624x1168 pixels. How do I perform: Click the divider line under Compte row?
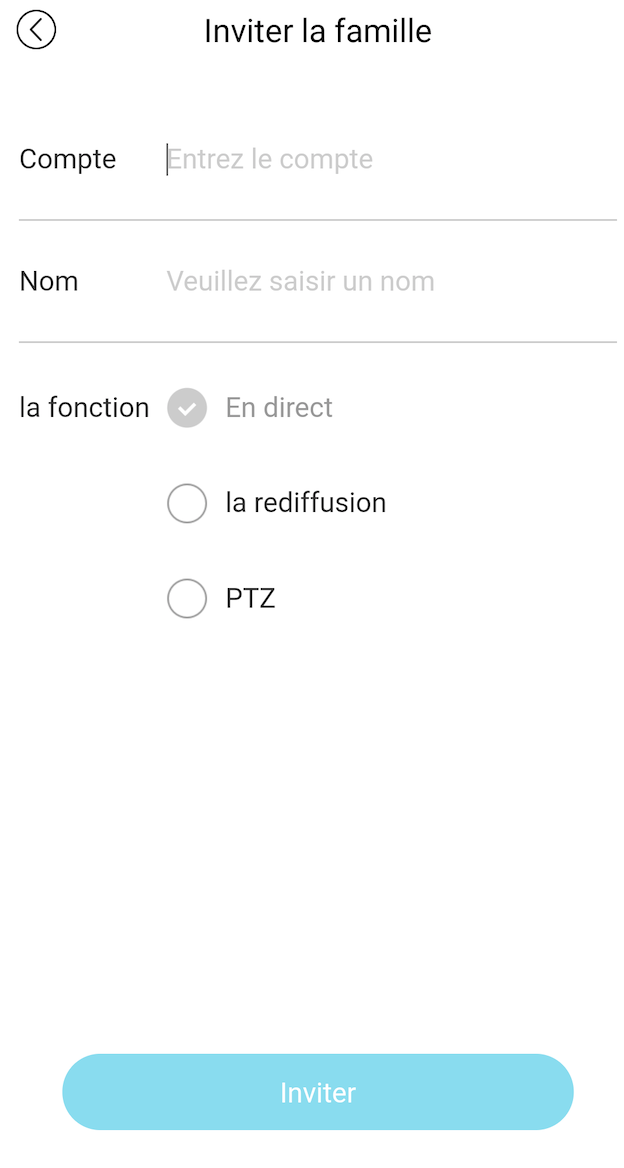coord(318,220)
